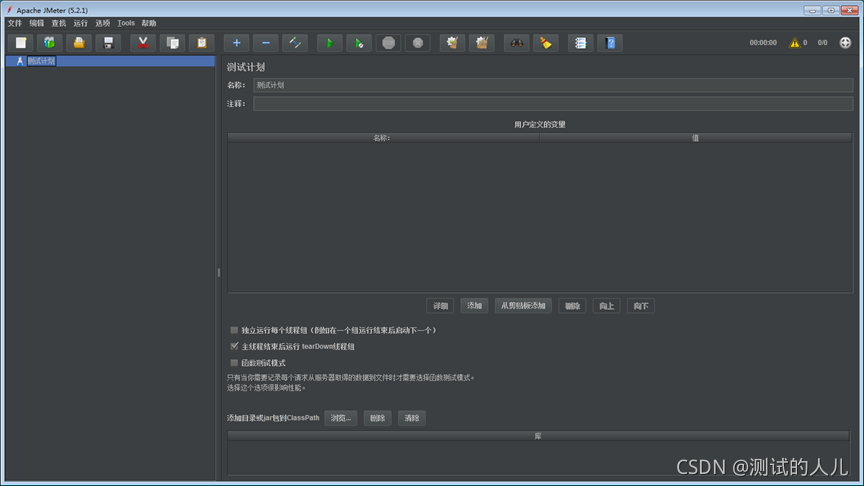The width and height of the screenshot is (864, 486).
Task: Click the 浏览... ClassPath button
Action: 341,418
